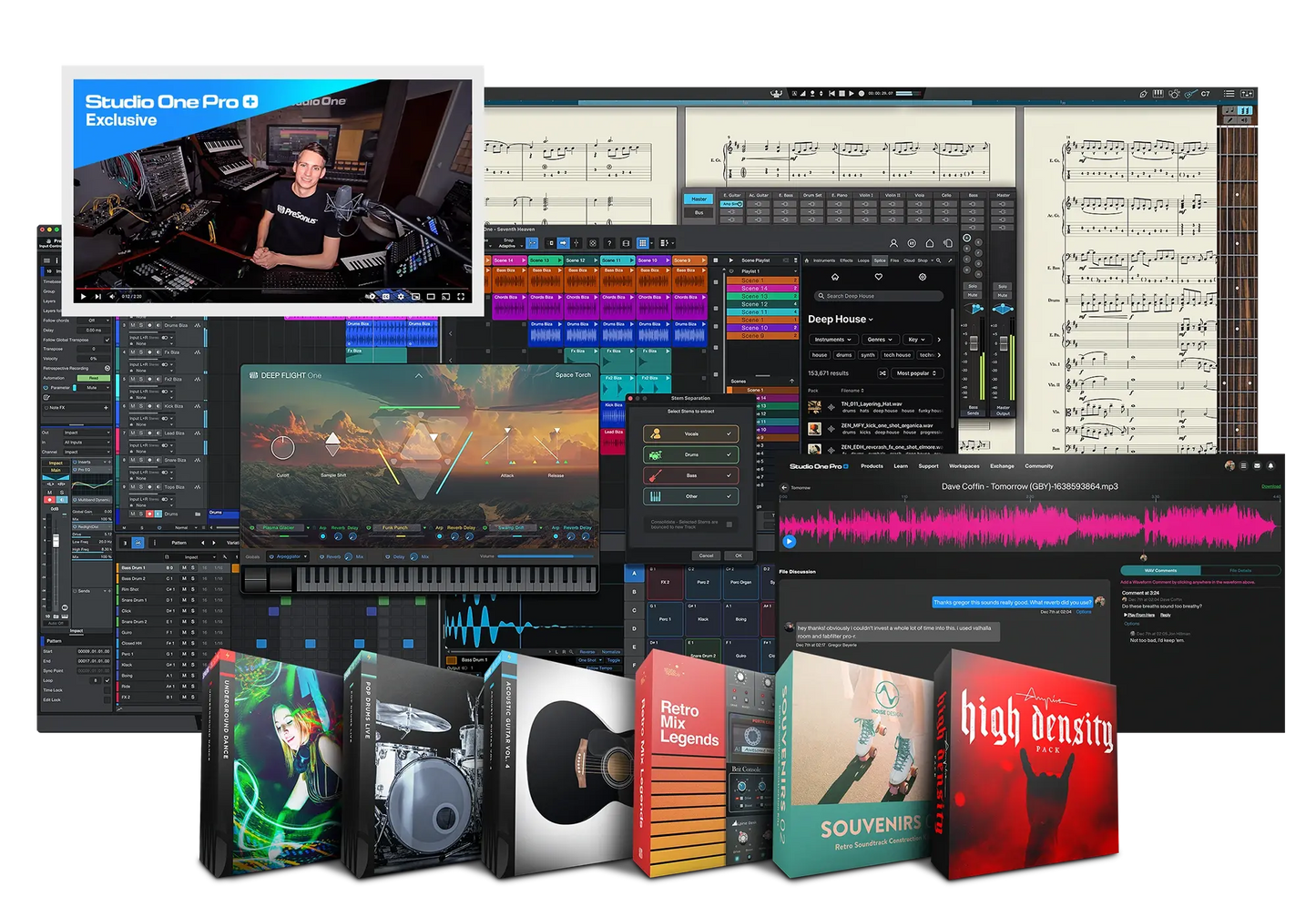Toggle the Vocals stem selection
Screen dimensions: 1316x917
click(691, 433)
